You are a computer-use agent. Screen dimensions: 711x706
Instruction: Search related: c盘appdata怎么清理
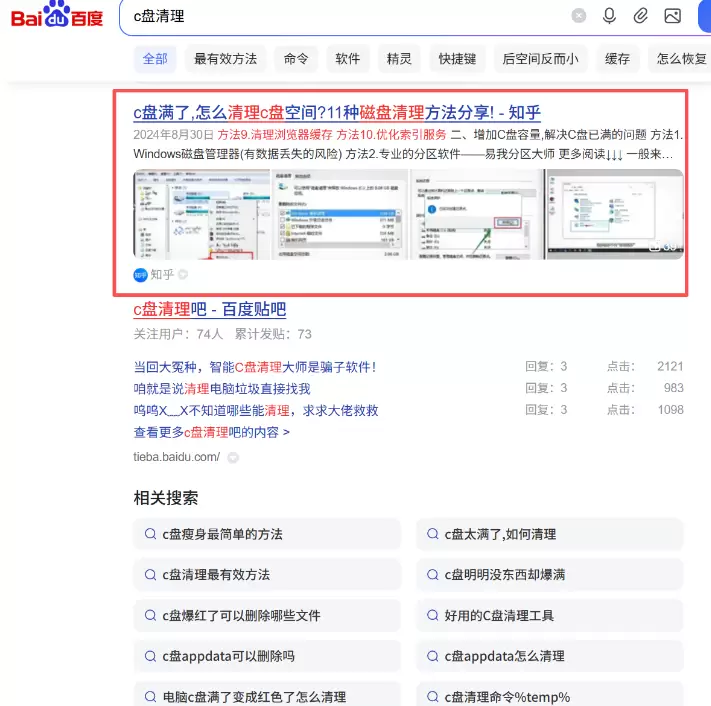tap(550, 656)
